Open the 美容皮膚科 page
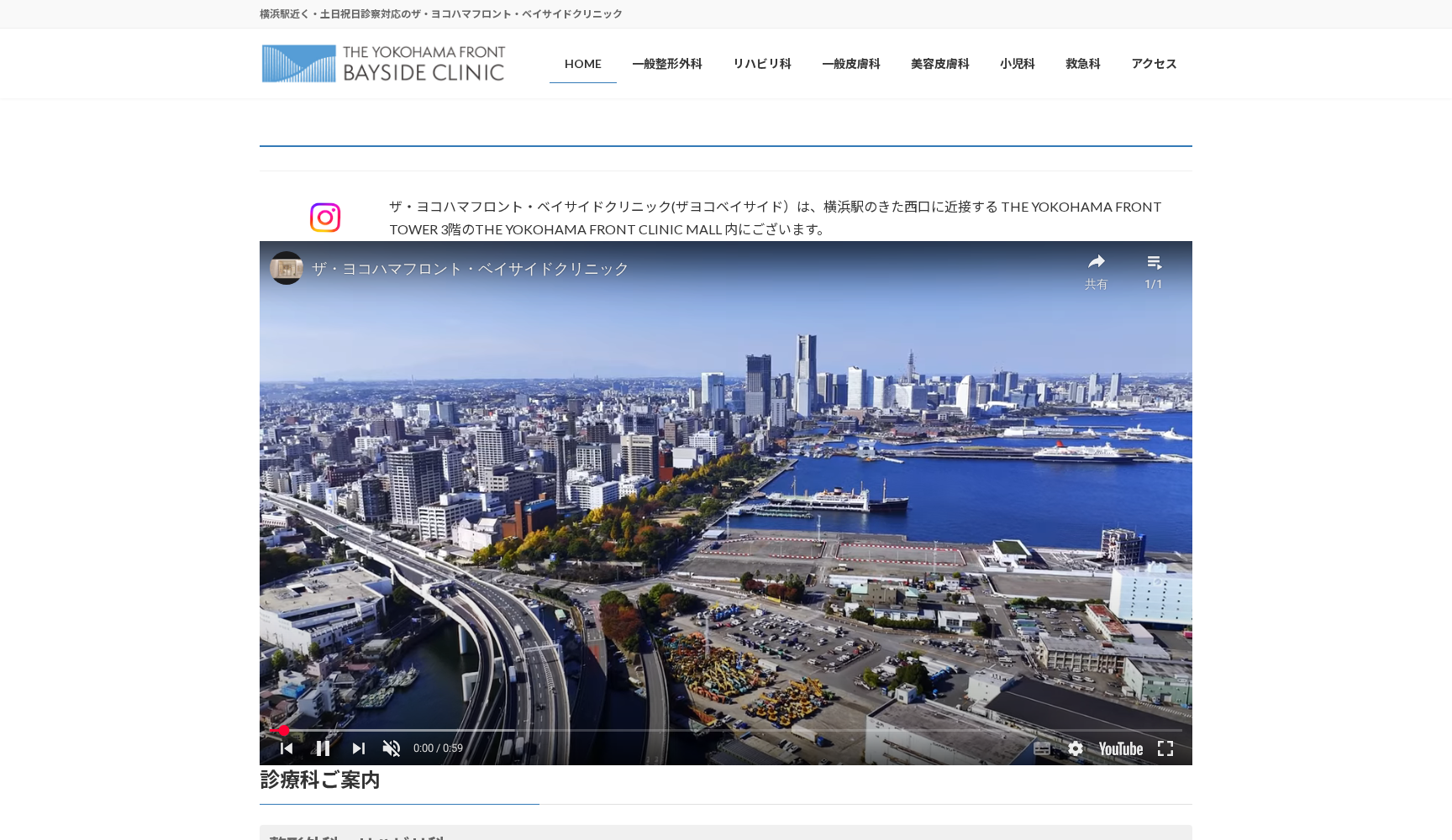The height and width of the screenshot is (840, 1452). click(939, 63)
